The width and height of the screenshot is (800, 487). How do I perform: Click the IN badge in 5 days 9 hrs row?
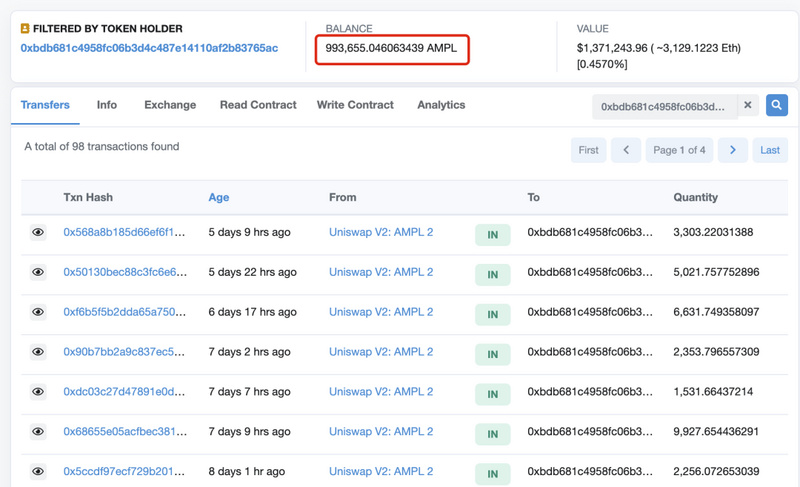pyautogui.click(x=492, y=235)
